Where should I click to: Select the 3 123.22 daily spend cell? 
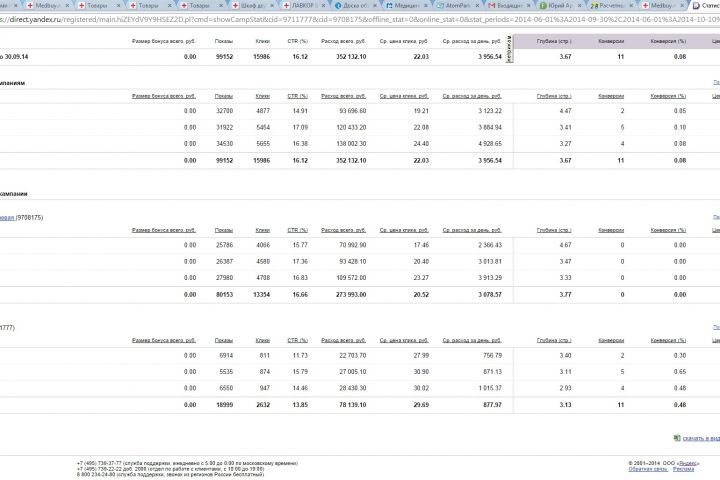tap(490, 111)
